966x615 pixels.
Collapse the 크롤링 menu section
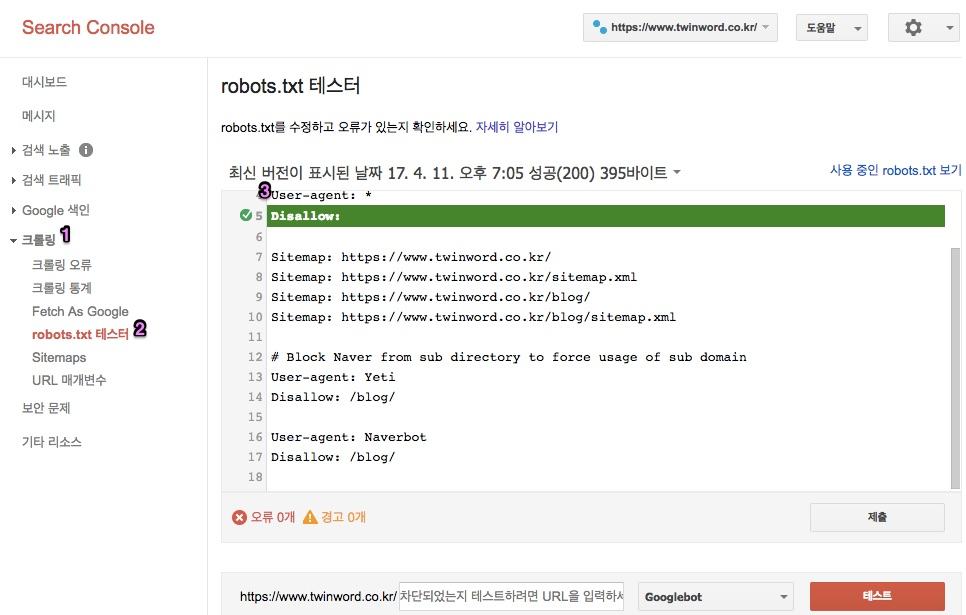(14, 240)
